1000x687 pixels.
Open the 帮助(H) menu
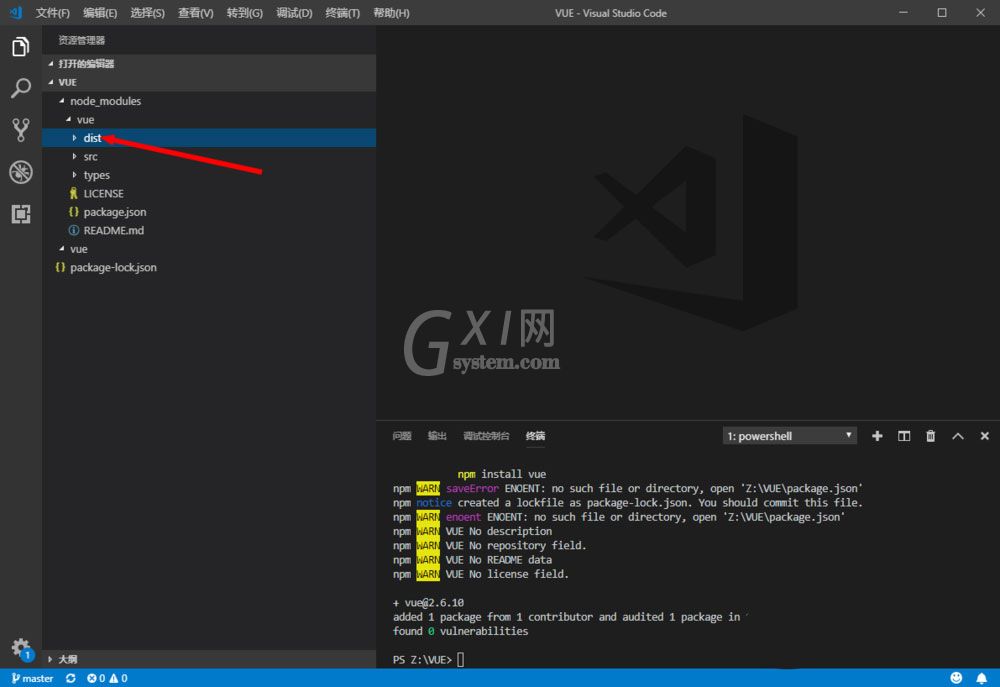(391, 13)
